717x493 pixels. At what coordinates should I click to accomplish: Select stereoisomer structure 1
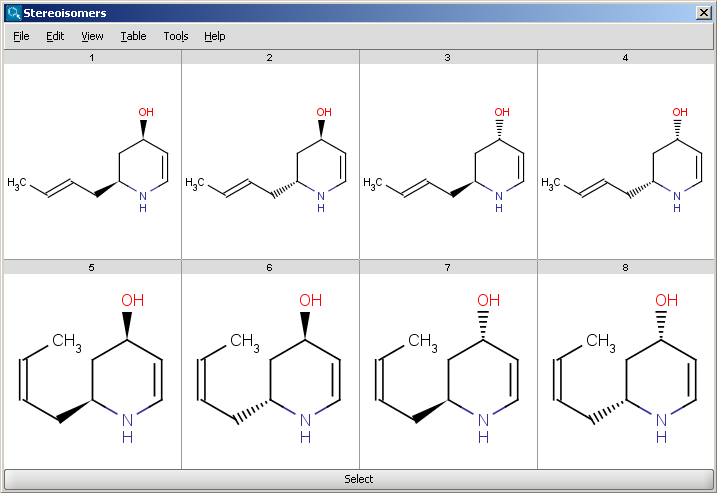pos(92,162)
